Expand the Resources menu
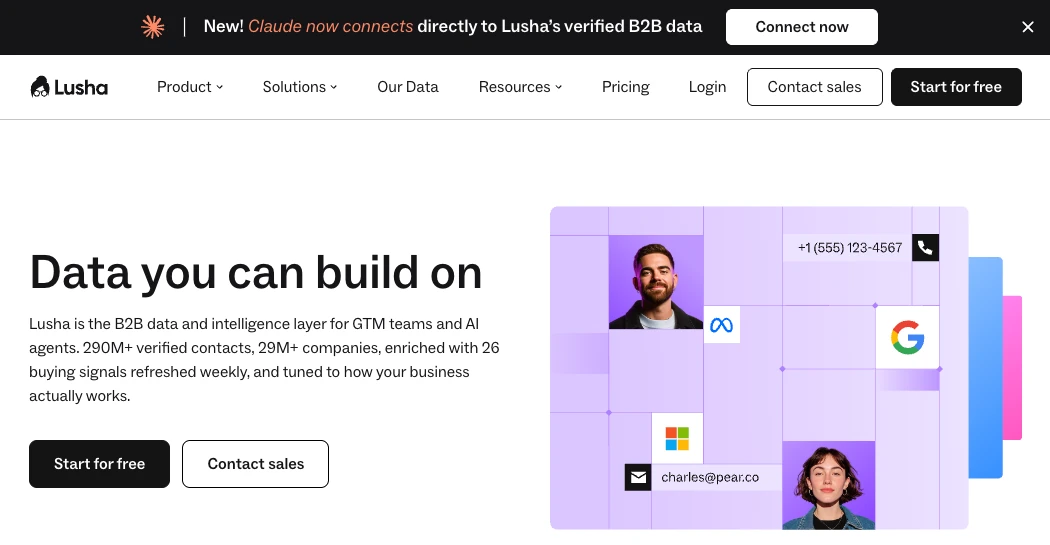Image resolution: width=1050 pixels, height=545 pixels. pos(520,87)
